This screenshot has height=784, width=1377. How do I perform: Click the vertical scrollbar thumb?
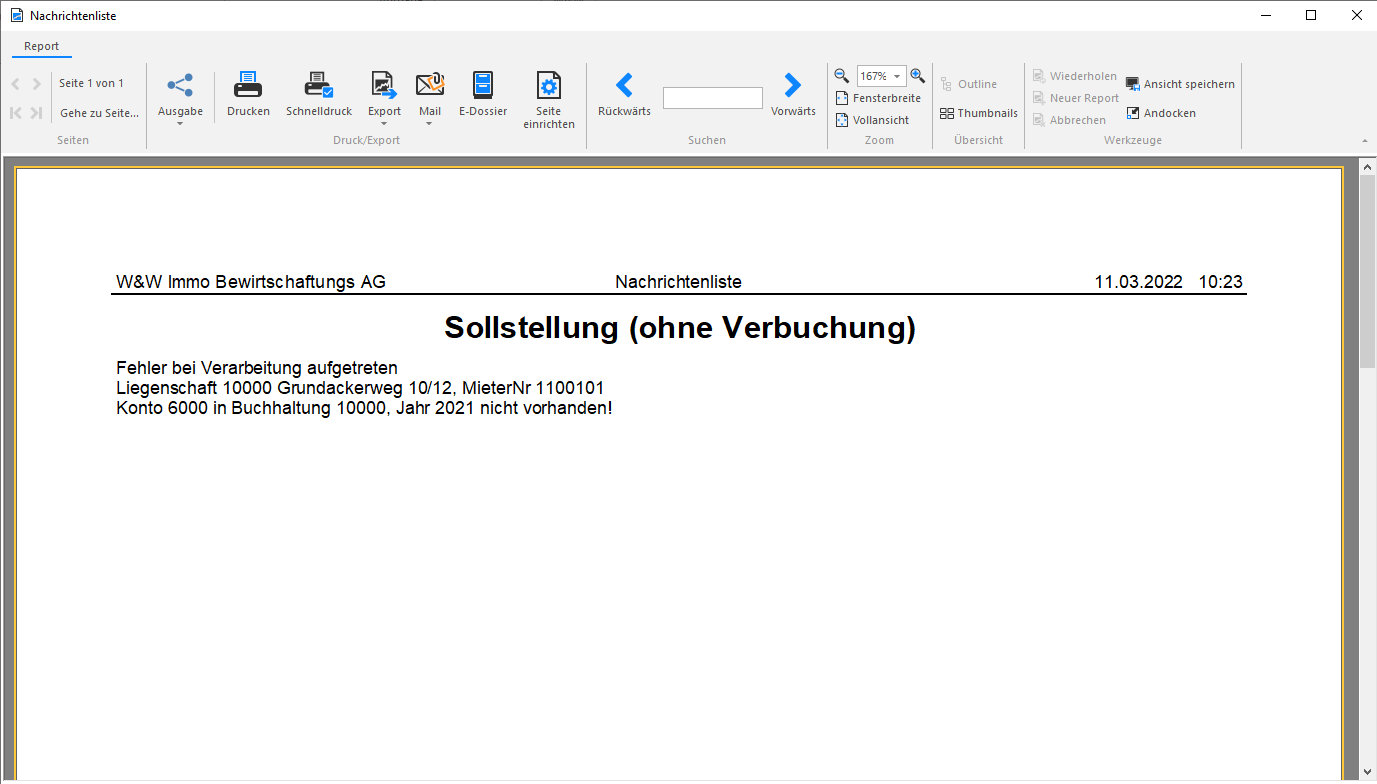click(1367, 272)
